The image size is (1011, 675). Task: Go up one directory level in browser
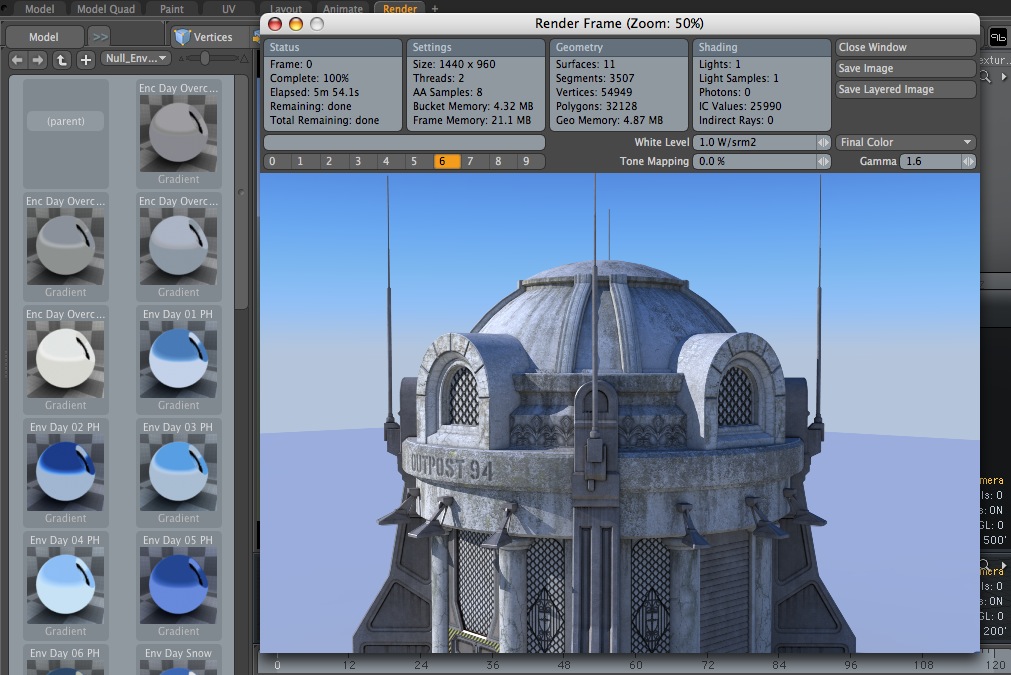(62, 59)
